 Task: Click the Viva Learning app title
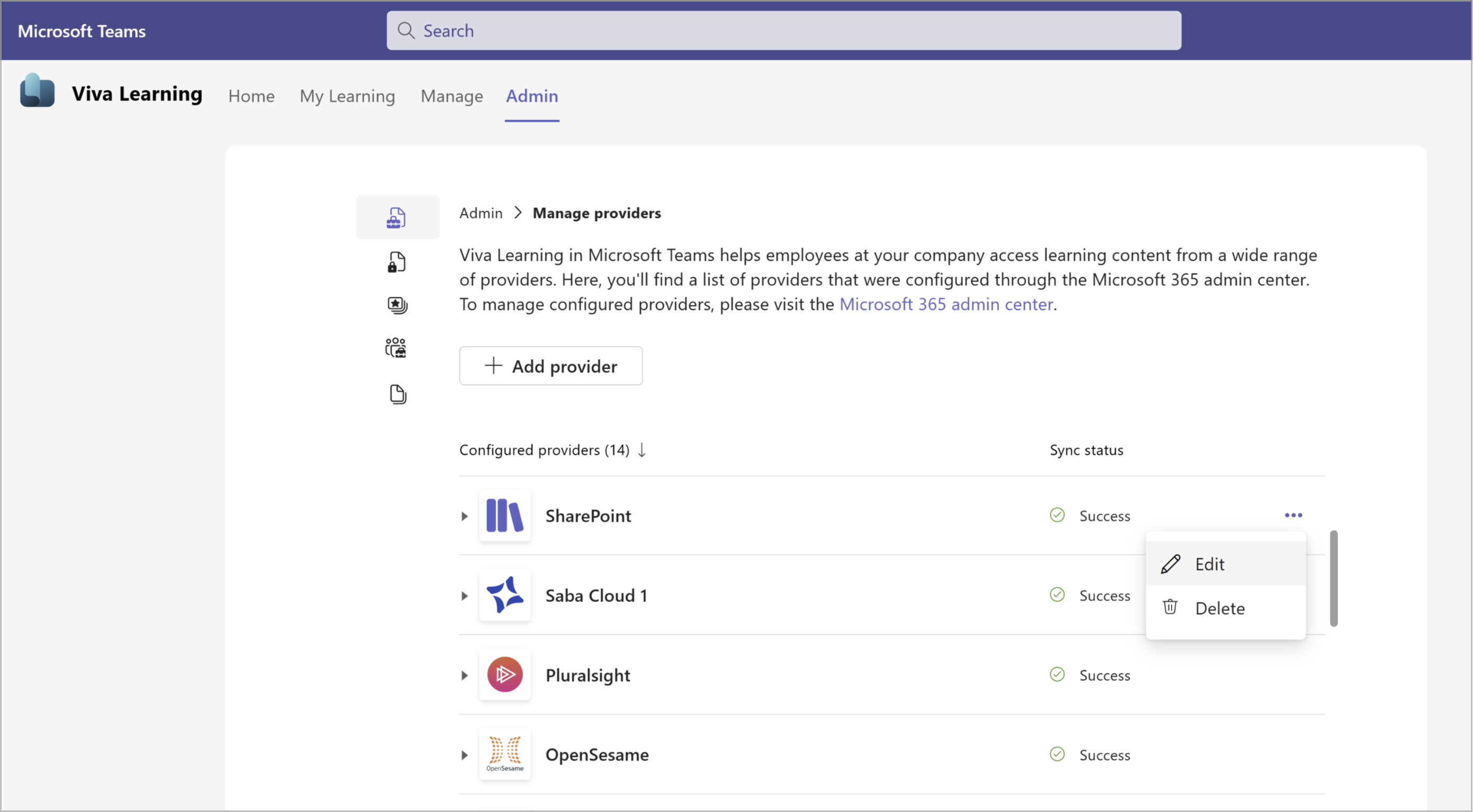(x=137, y=94)
